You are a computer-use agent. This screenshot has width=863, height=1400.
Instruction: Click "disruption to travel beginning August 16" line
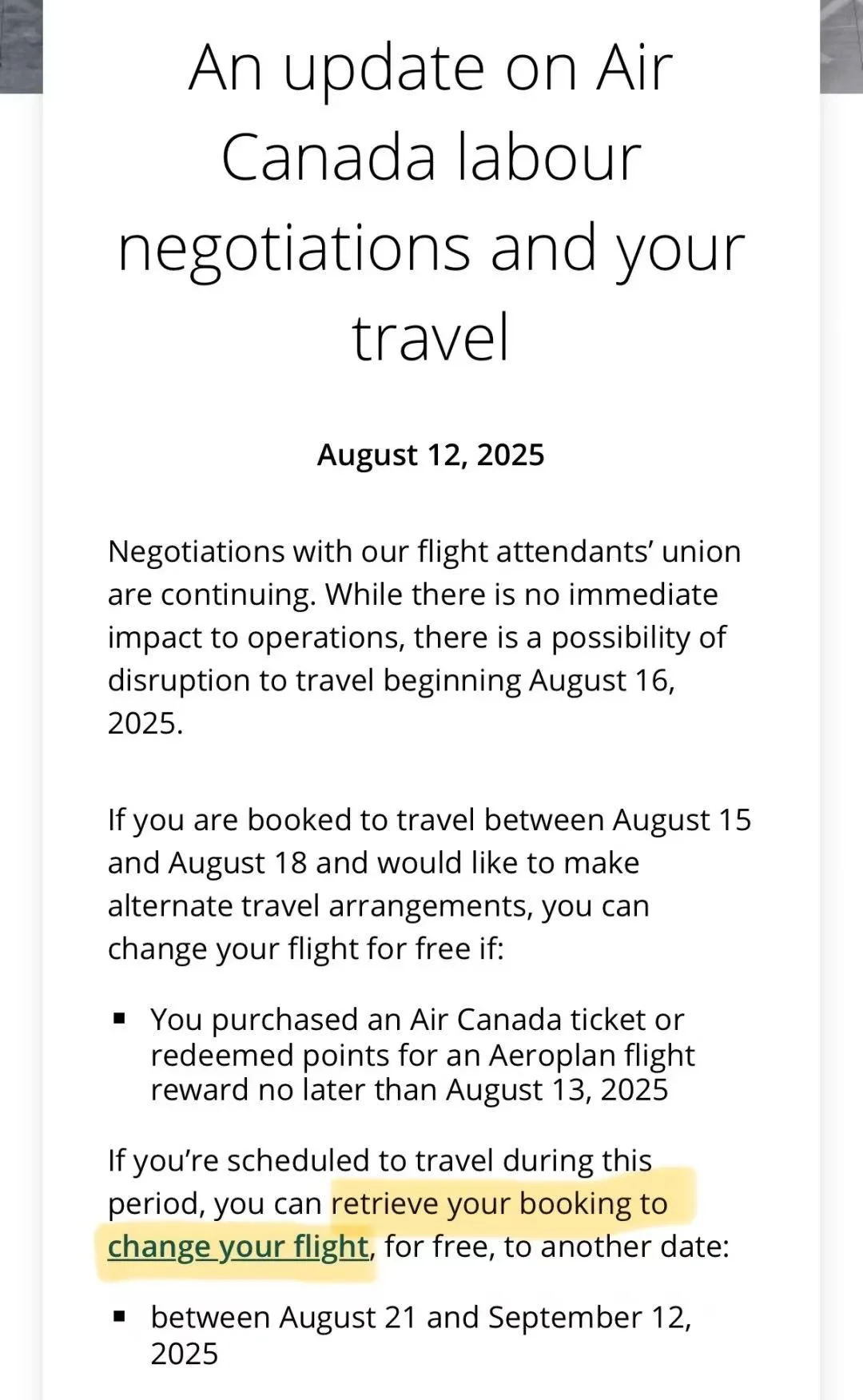(391, 681)
